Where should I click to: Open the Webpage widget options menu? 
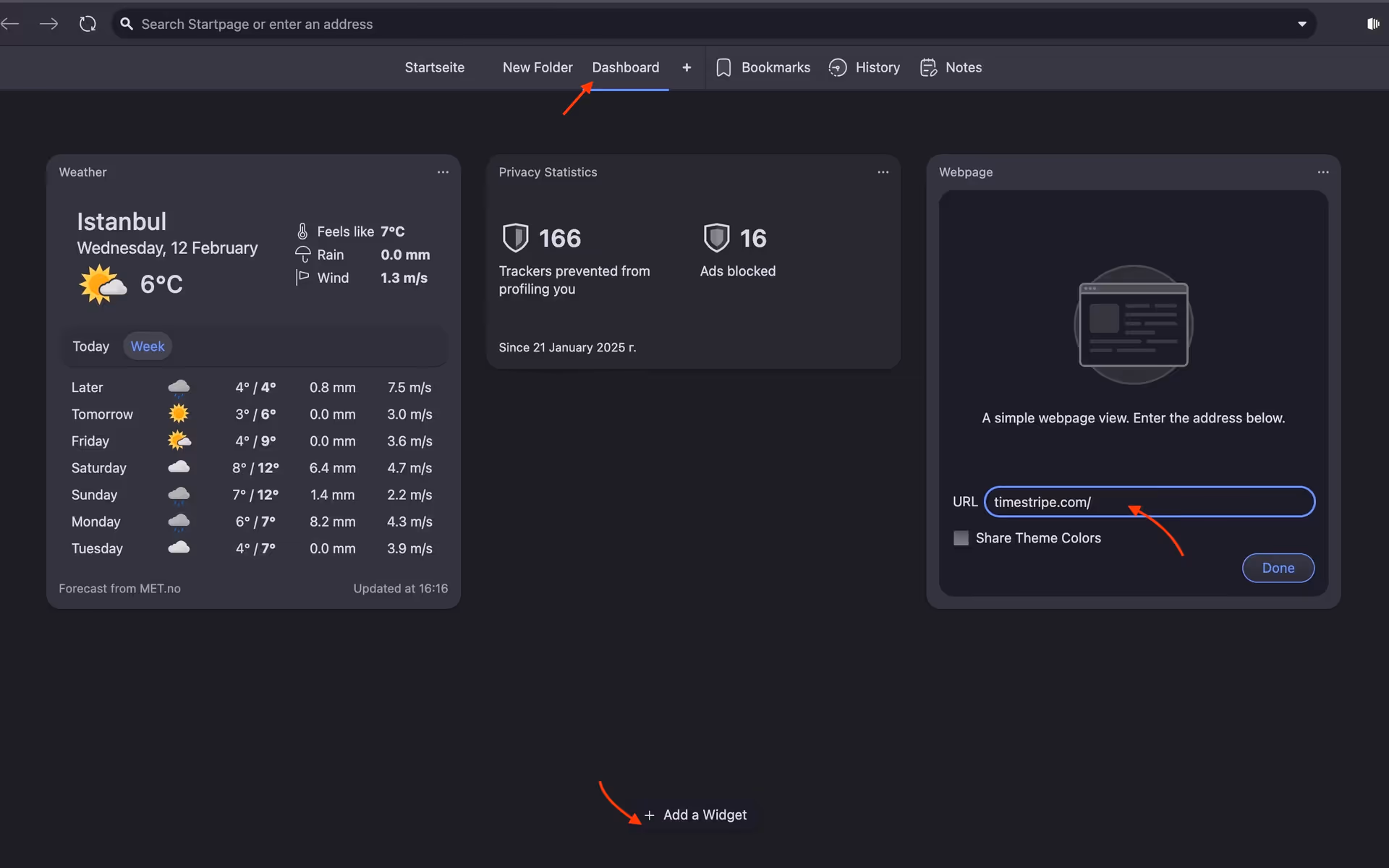point(1324,172)
